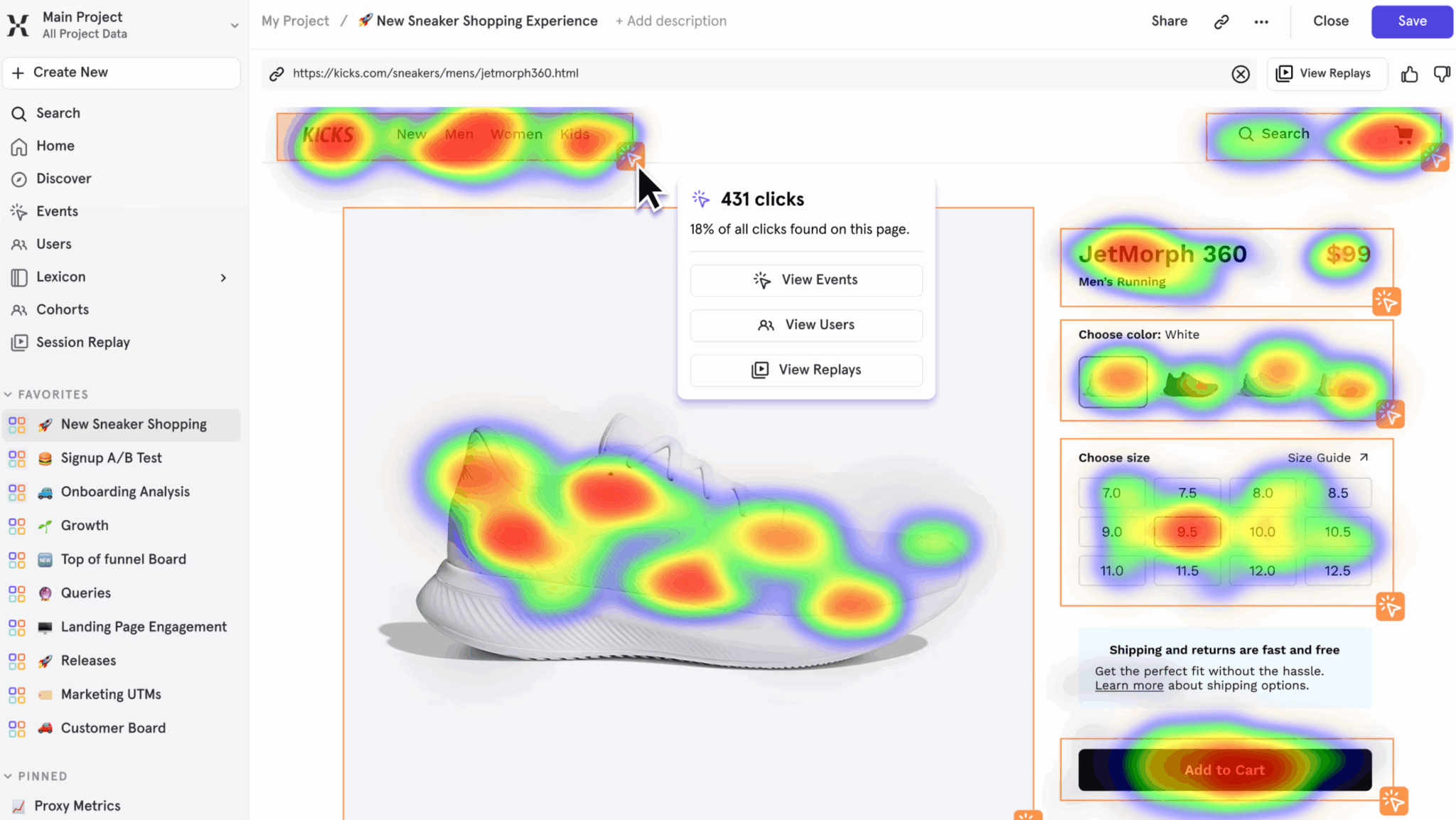Open the New Sneaker Shopping favorite
This screenshot has width=1456, height=820.
pyautogui.click(x=133, y=424)
